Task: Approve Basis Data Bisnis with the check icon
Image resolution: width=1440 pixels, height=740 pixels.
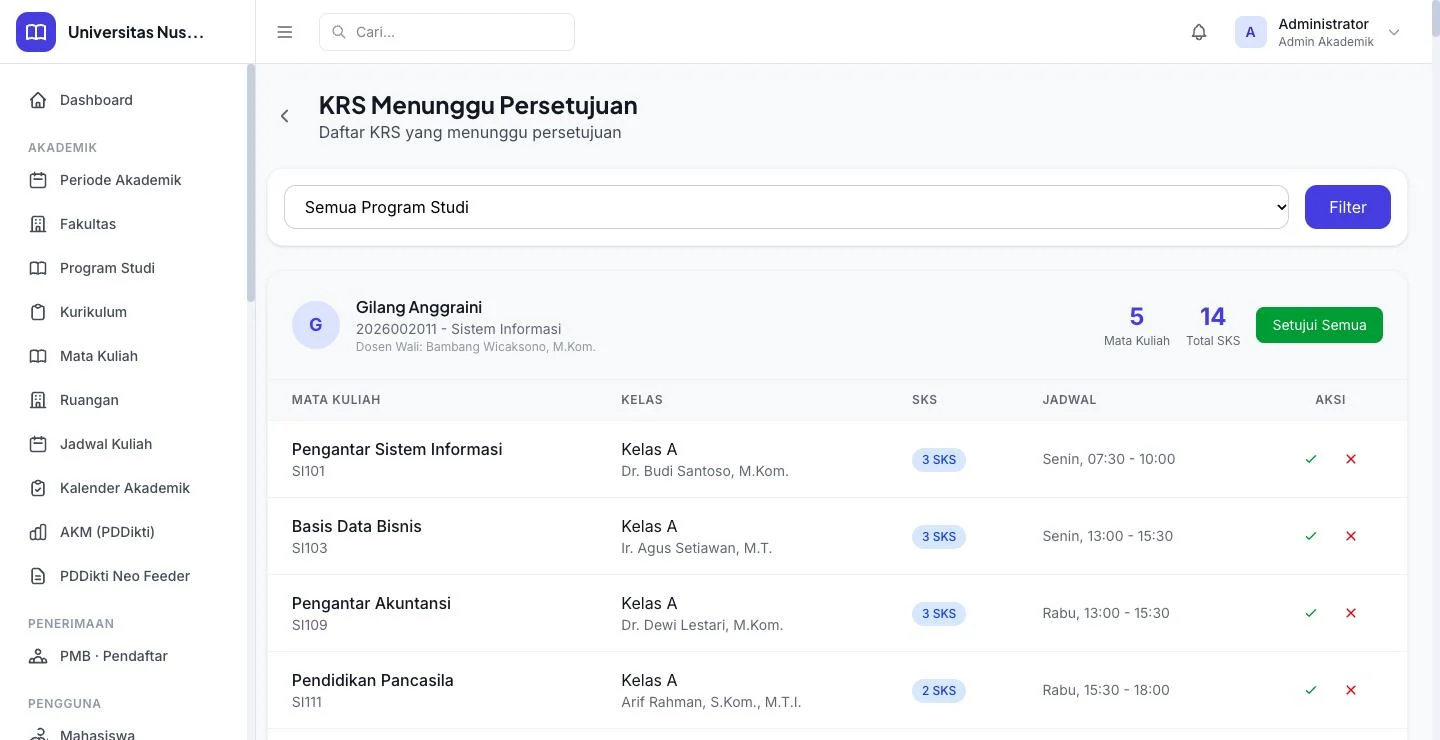Action: click(1311, 536)
